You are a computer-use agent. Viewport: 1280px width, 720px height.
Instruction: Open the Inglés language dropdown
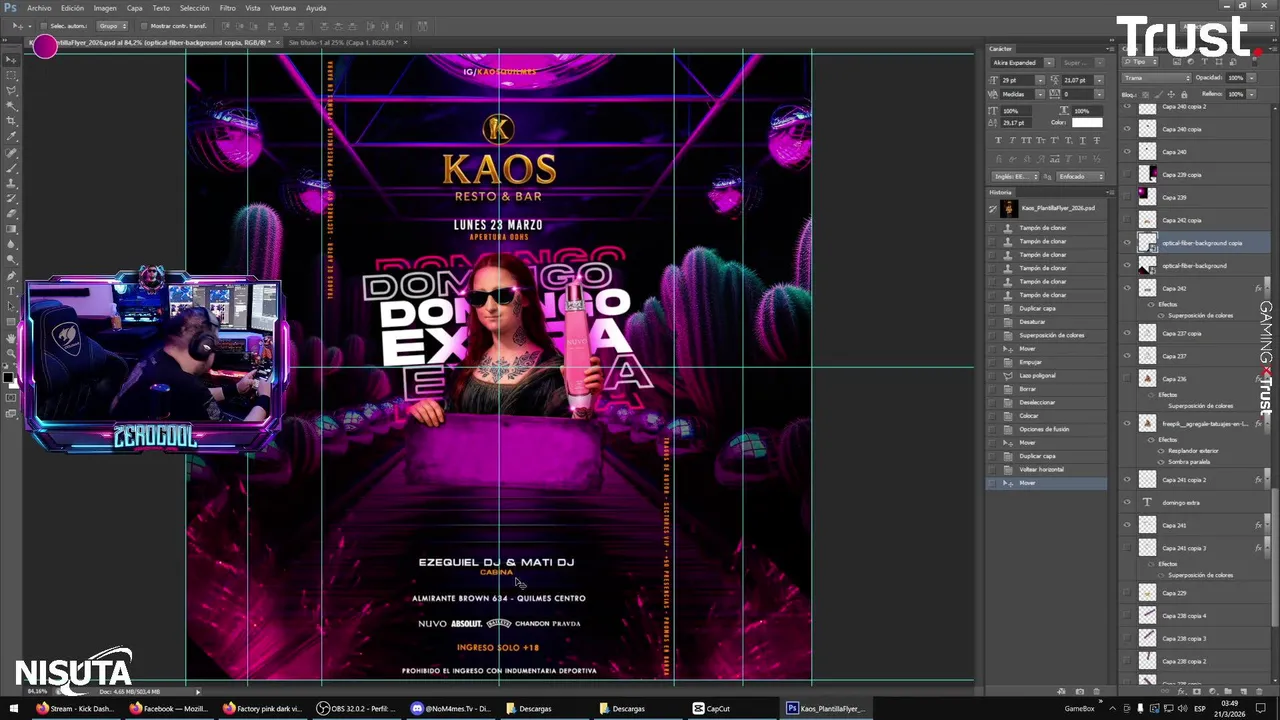(1015, 177)
